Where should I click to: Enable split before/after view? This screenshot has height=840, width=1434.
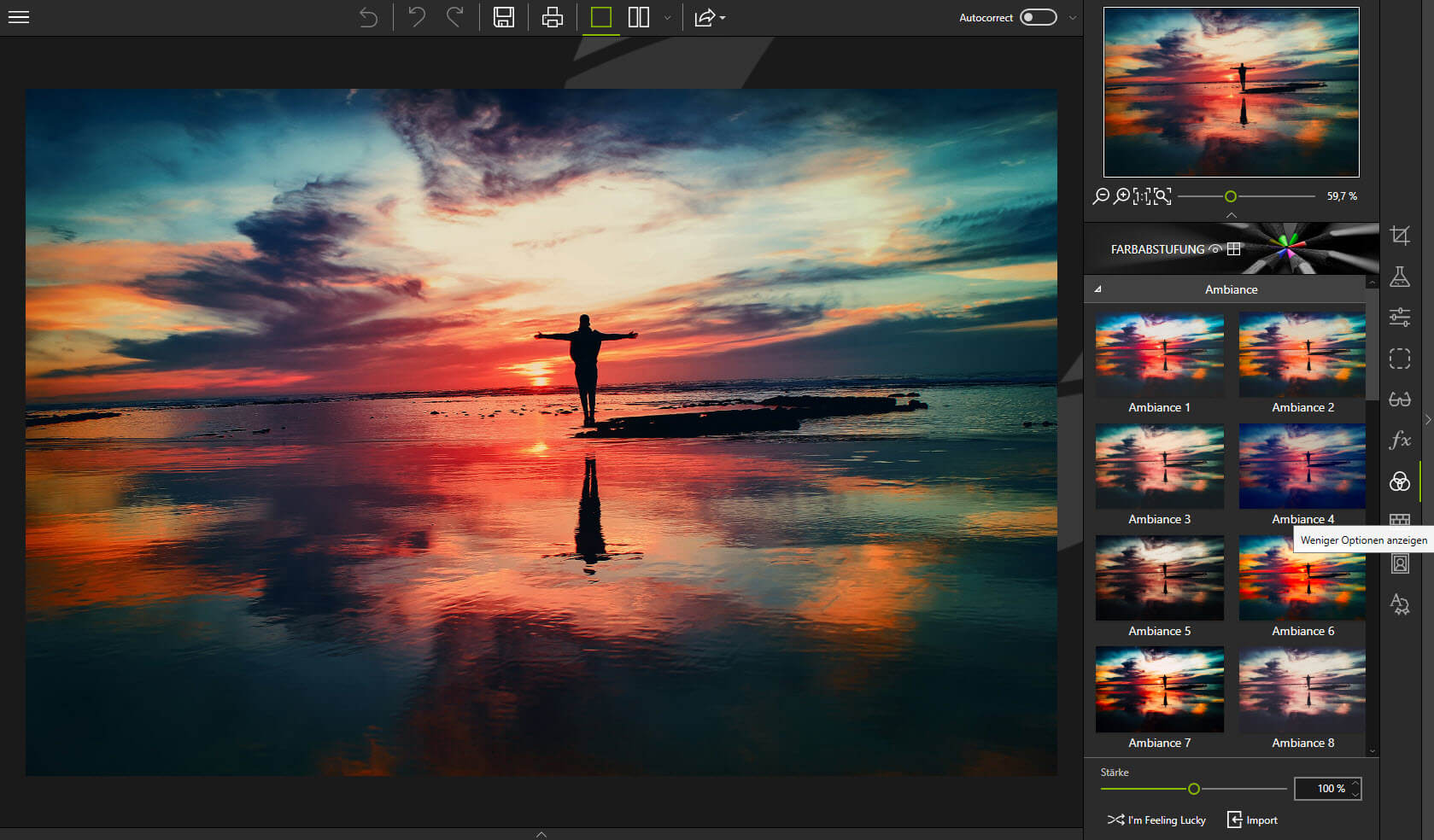click(638, 17)
